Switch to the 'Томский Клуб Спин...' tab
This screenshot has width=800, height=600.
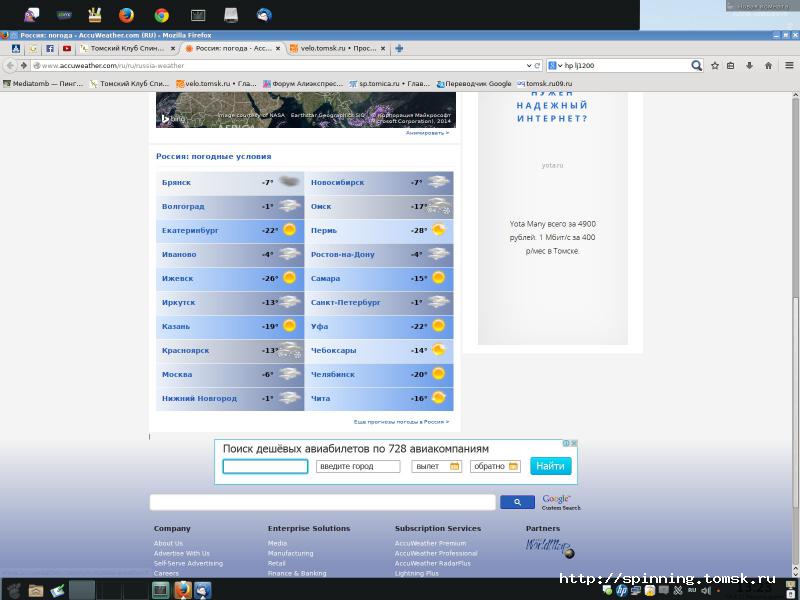point(128,48)
